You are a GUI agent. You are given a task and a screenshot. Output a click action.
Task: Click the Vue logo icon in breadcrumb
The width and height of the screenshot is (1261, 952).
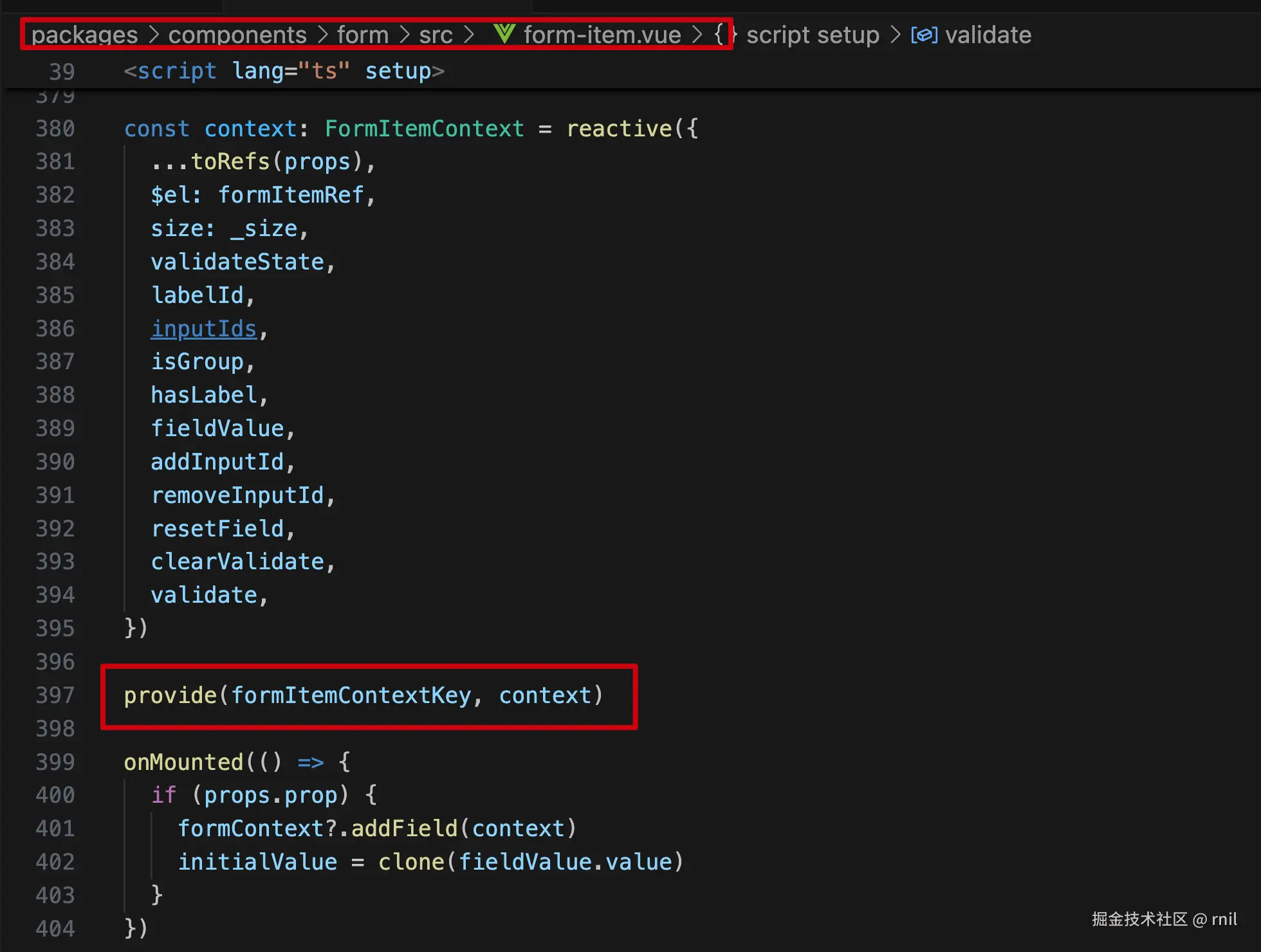[504, 34]
